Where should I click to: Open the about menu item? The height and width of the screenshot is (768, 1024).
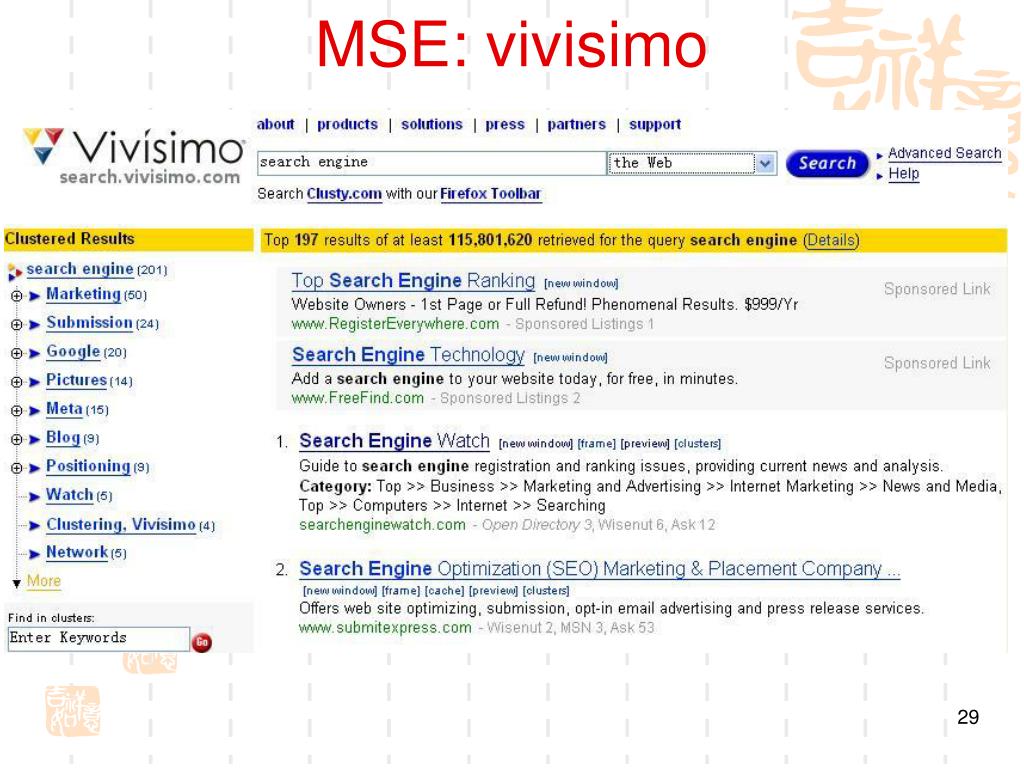pos(276,124)
